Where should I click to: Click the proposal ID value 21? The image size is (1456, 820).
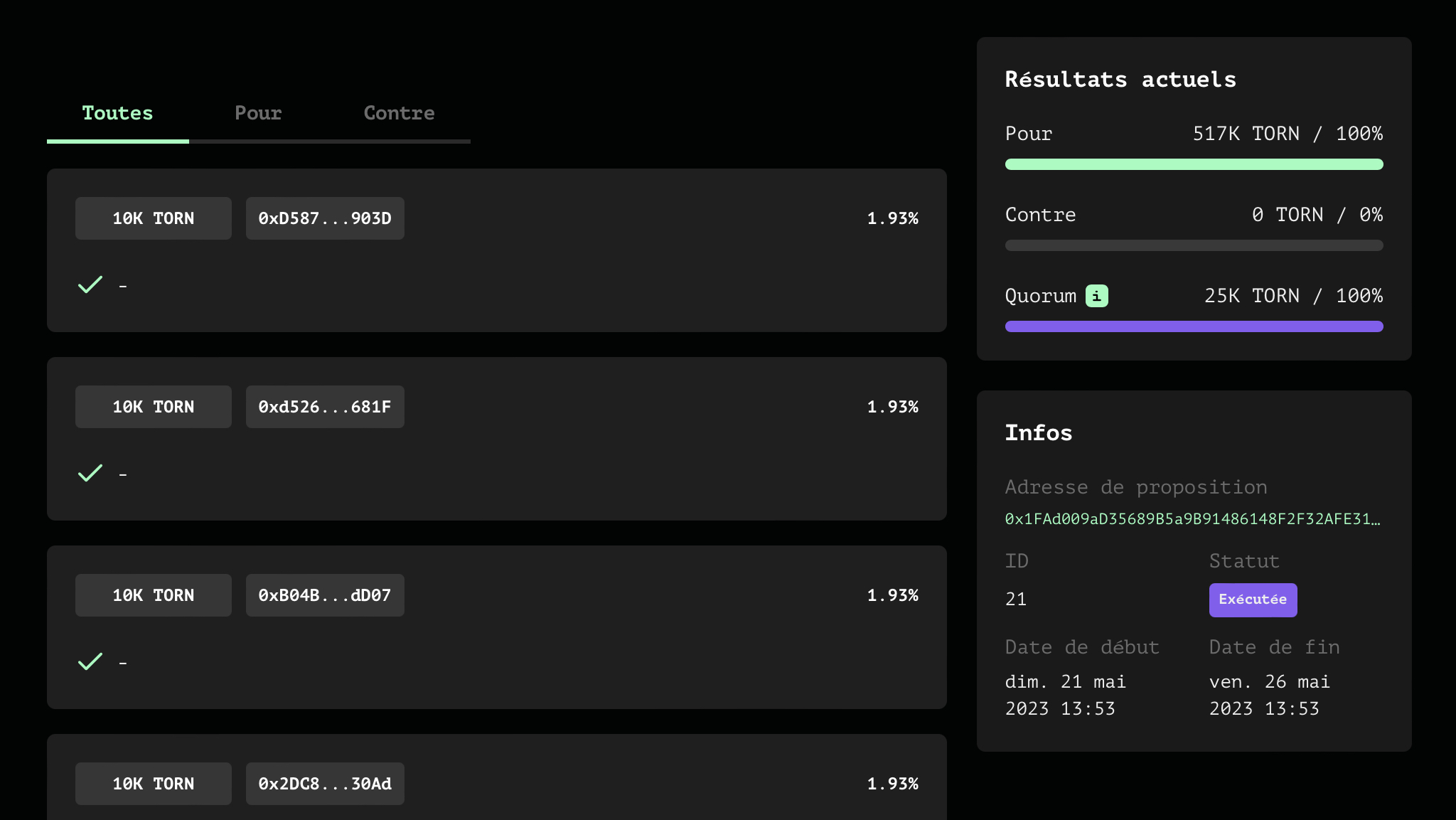coord(1016,600)
